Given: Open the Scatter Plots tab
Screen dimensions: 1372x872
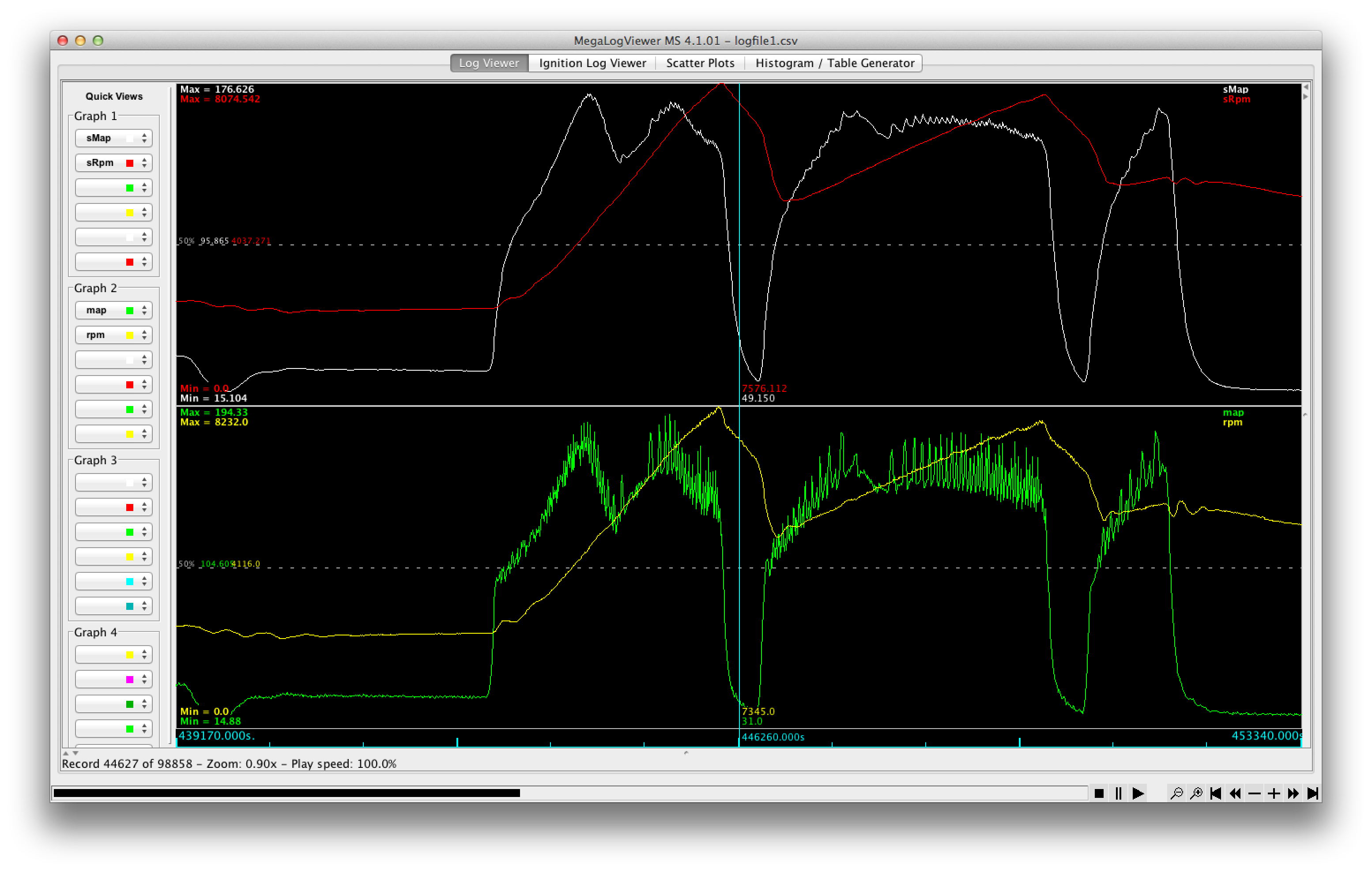Looking at the screenshot, I should pos(700,63).
